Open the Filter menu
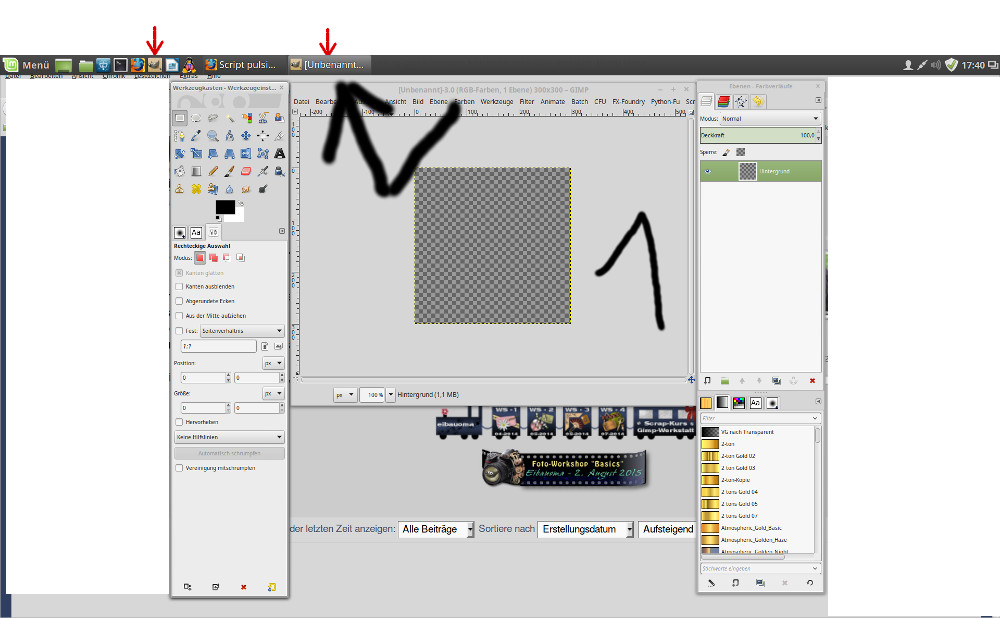 tap(527, 101)
